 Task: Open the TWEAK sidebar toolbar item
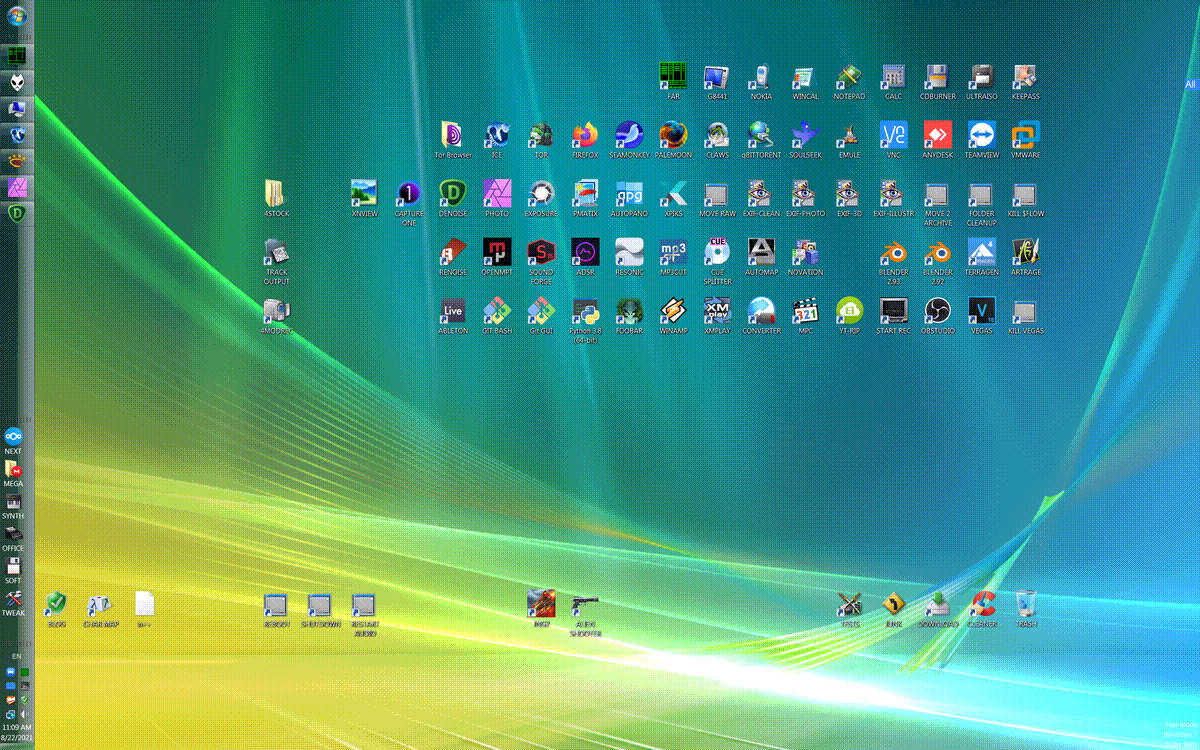13,603
